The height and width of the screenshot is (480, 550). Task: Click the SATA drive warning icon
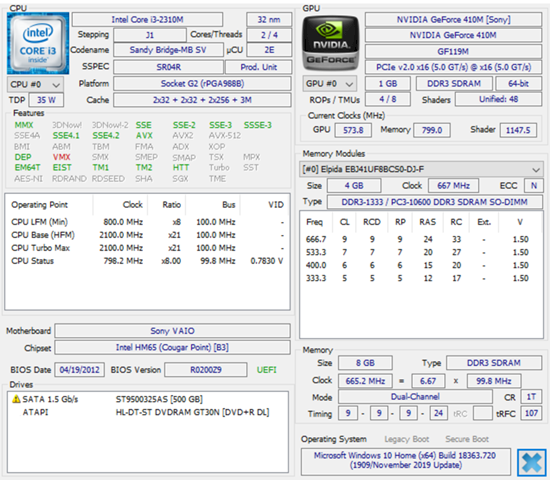tap(16, 399)
